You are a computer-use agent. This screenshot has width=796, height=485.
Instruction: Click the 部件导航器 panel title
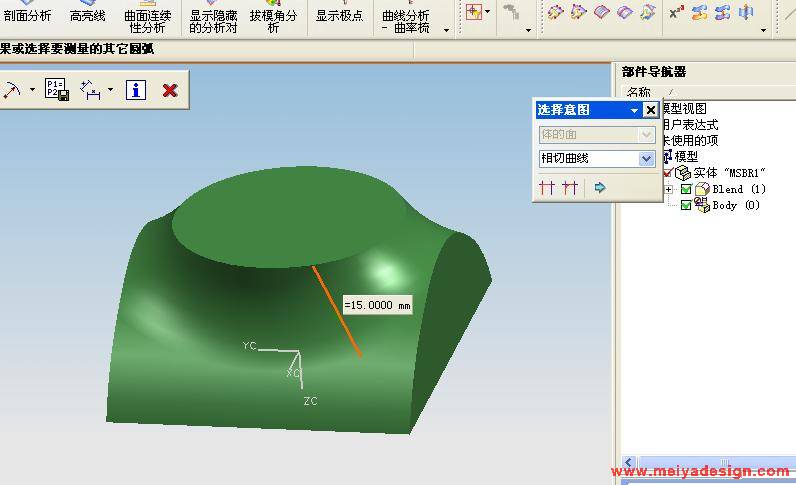[x=654, y=72]
